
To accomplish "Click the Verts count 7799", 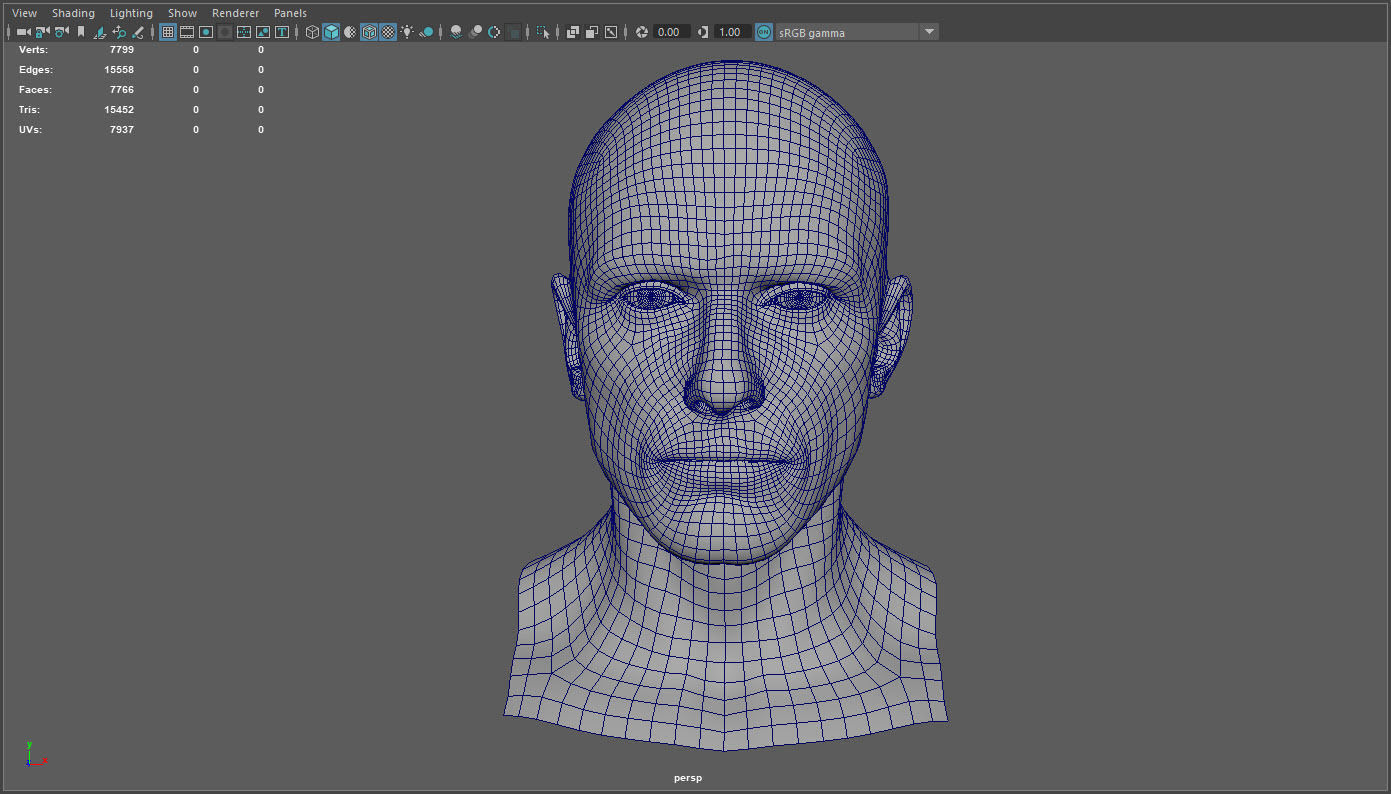I will pos(121,49).
